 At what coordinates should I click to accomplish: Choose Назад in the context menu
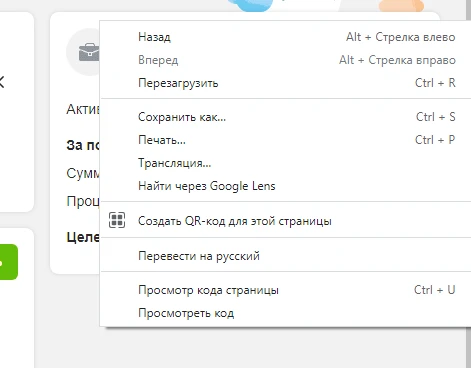(286, 37)
